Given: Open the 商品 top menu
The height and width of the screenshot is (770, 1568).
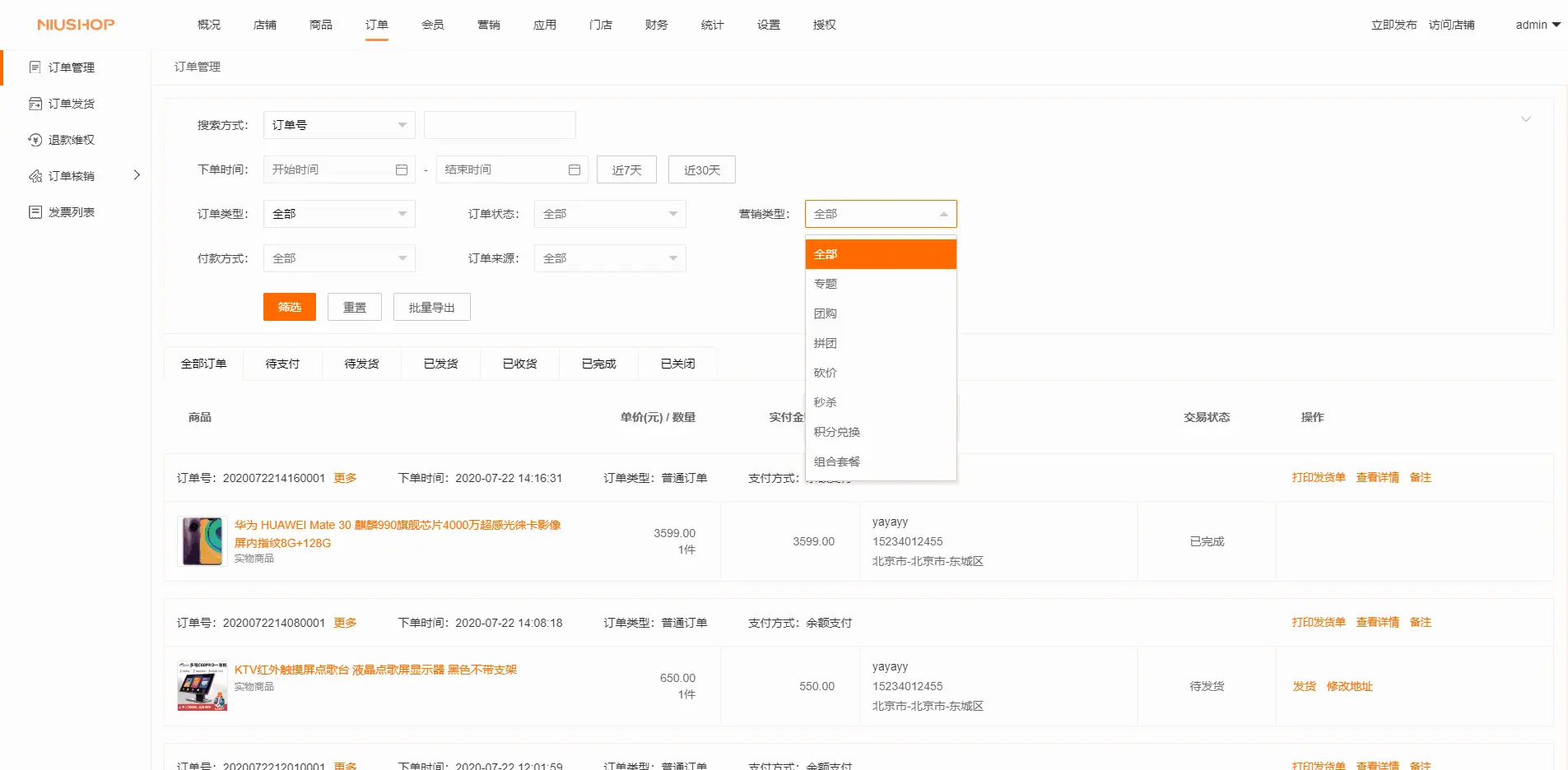Looking at the screenshot, I should pyautogui.click(x=320, y=25).
